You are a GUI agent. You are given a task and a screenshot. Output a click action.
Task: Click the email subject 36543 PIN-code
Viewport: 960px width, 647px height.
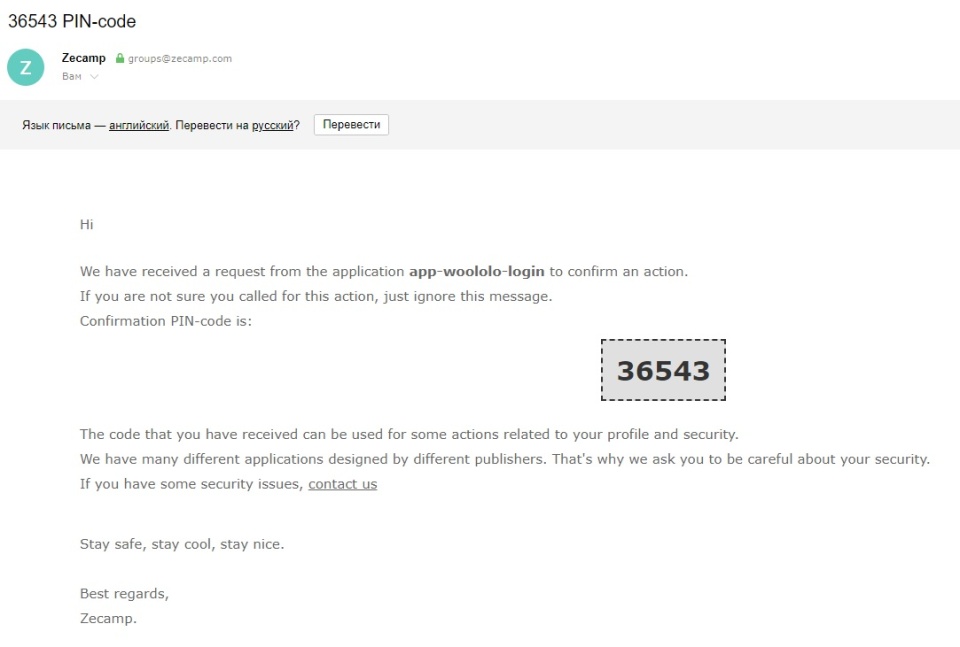pyautogui.click(x=72, y=21)
